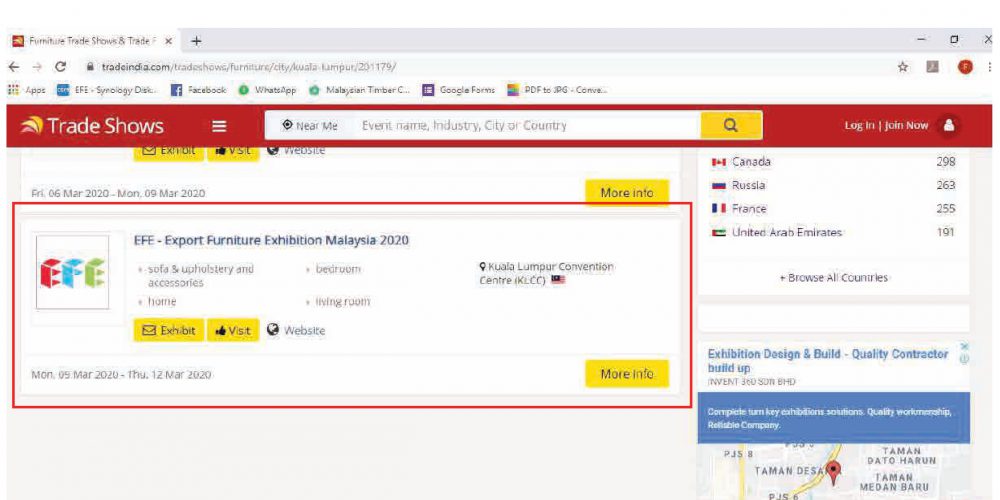The image size is (1000, 500).
Task: Click the browser back arrow
Action: click(15, 66)
